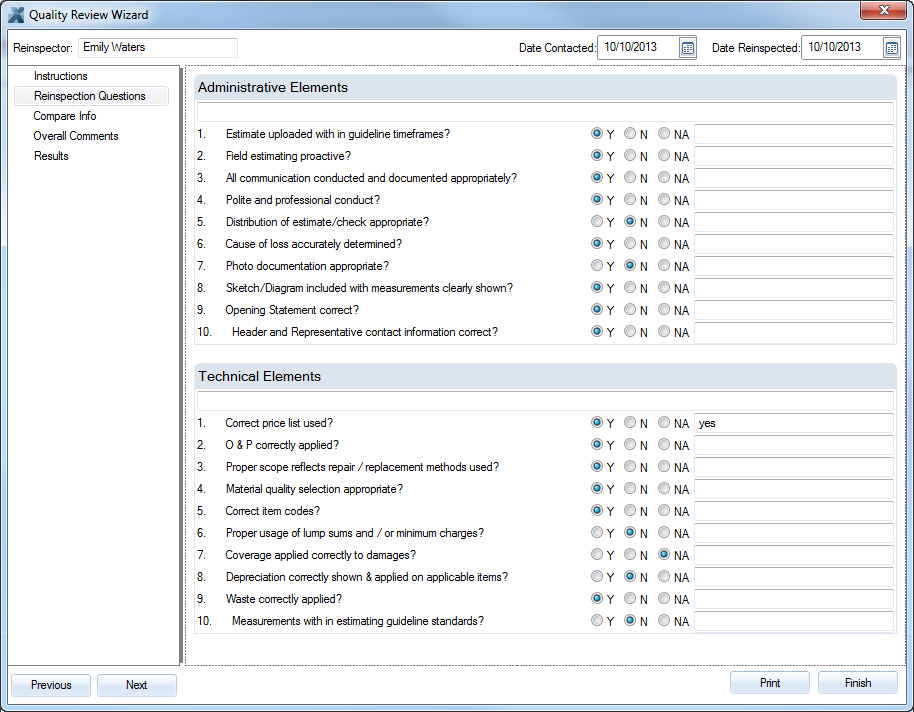The width and height of the screenshot is (914, 712).
Task: Click the comment field for 'Correct price list used?'
Action: point(794,423)
